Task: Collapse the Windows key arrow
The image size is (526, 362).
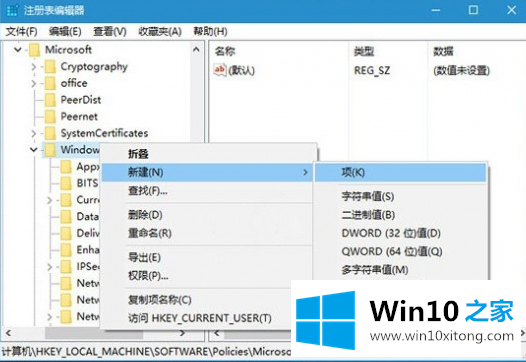Action: click(x=34, y=150)
